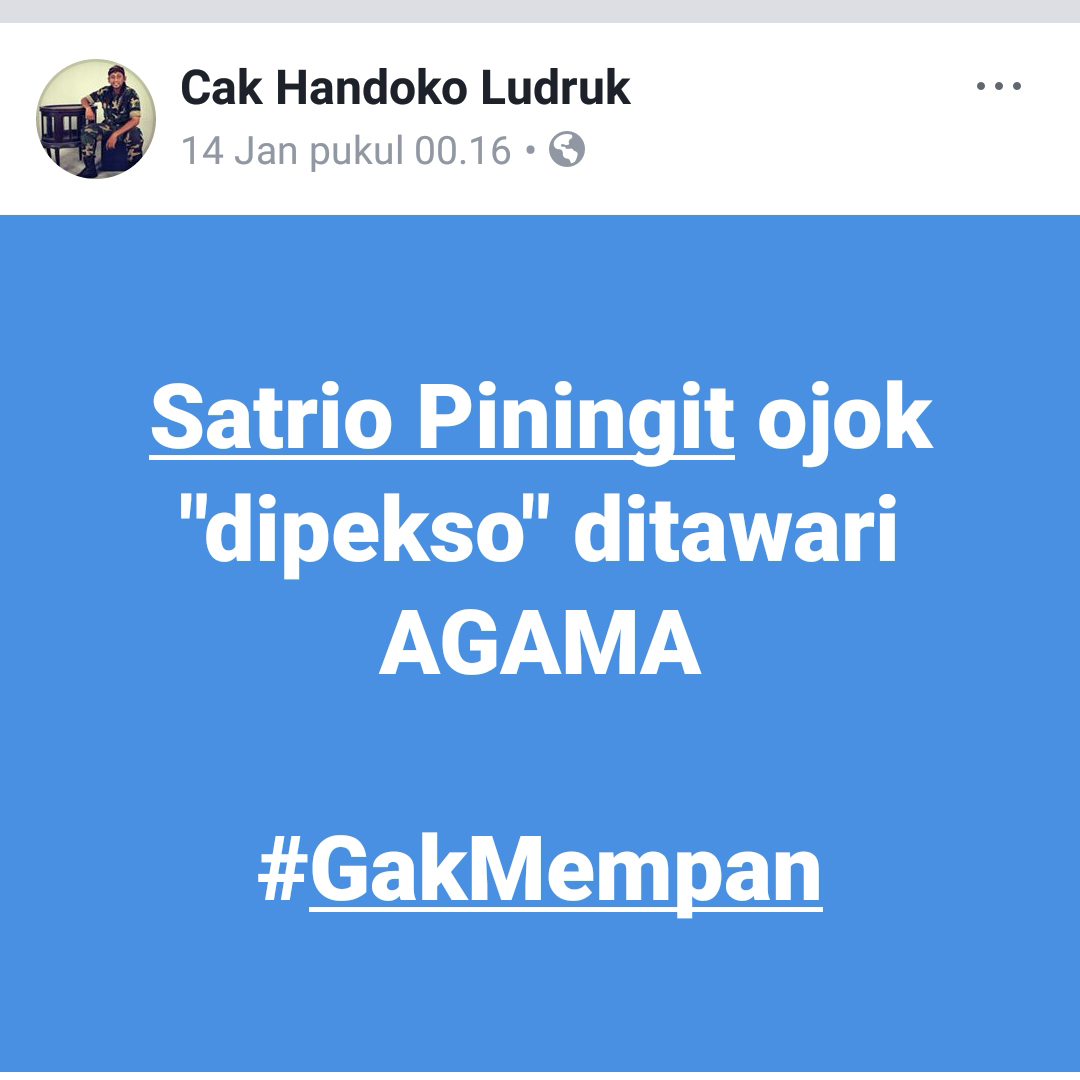Click the gray divider bar above the post

(x=540, y=11)
